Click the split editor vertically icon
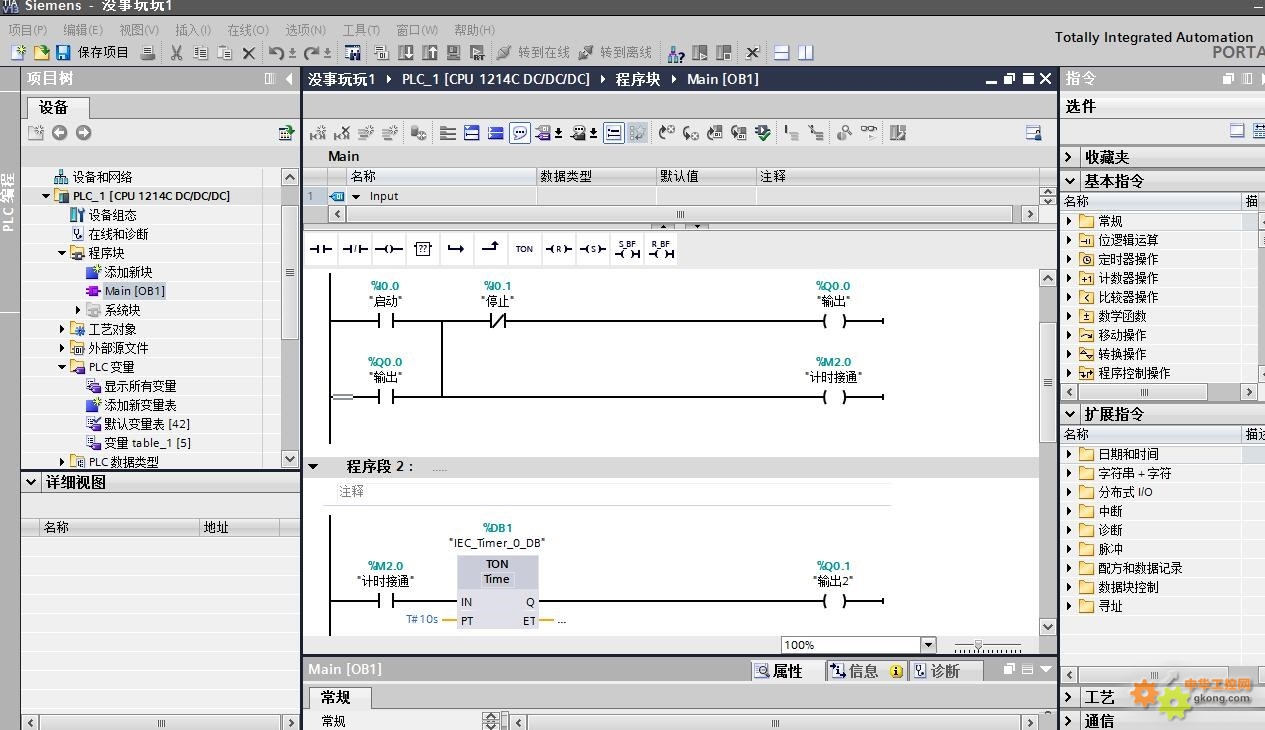 [806, 53]
